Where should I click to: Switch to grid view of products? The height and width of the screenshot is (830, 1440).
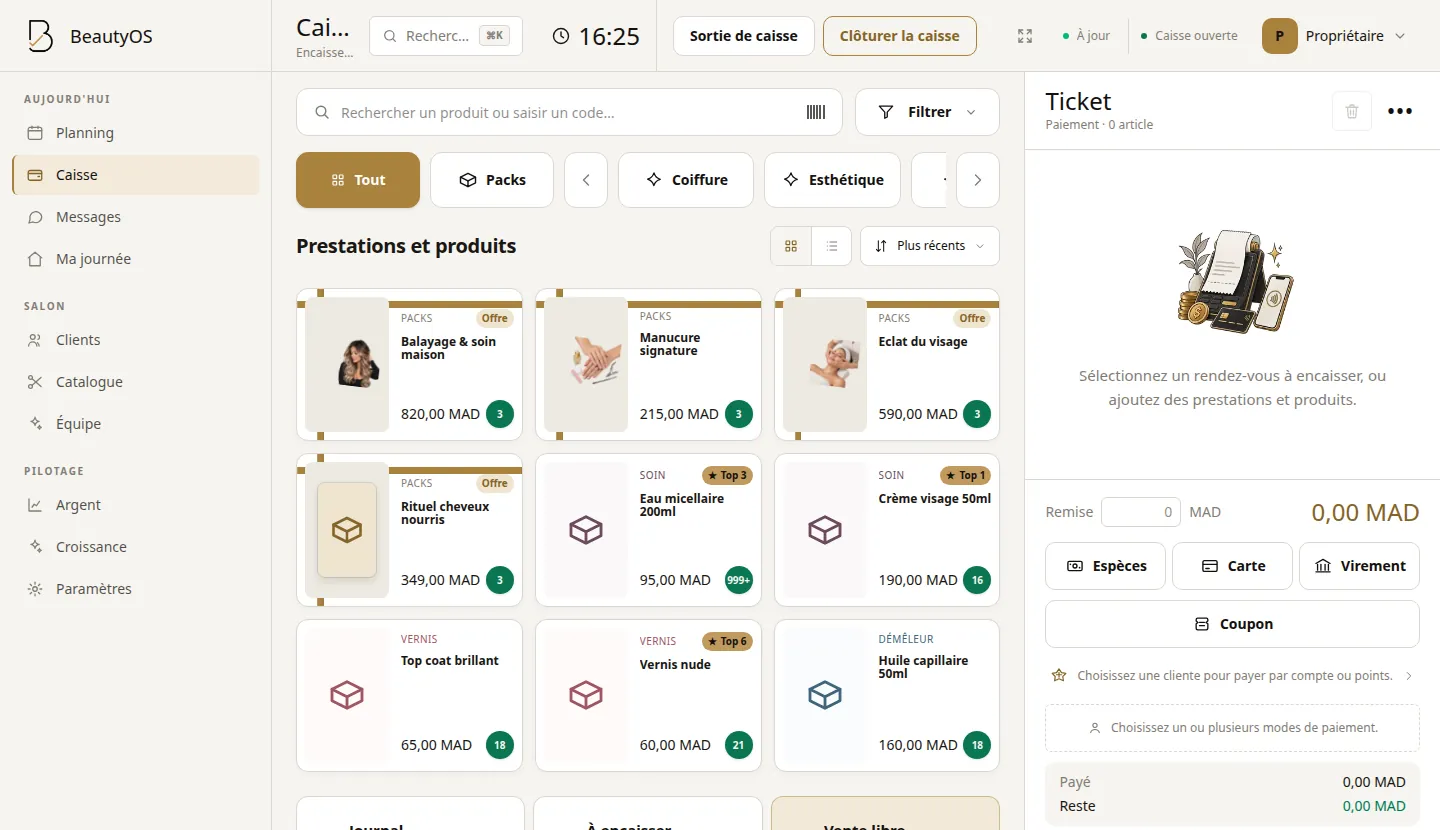pyautogui.click(x=791, y=246)
